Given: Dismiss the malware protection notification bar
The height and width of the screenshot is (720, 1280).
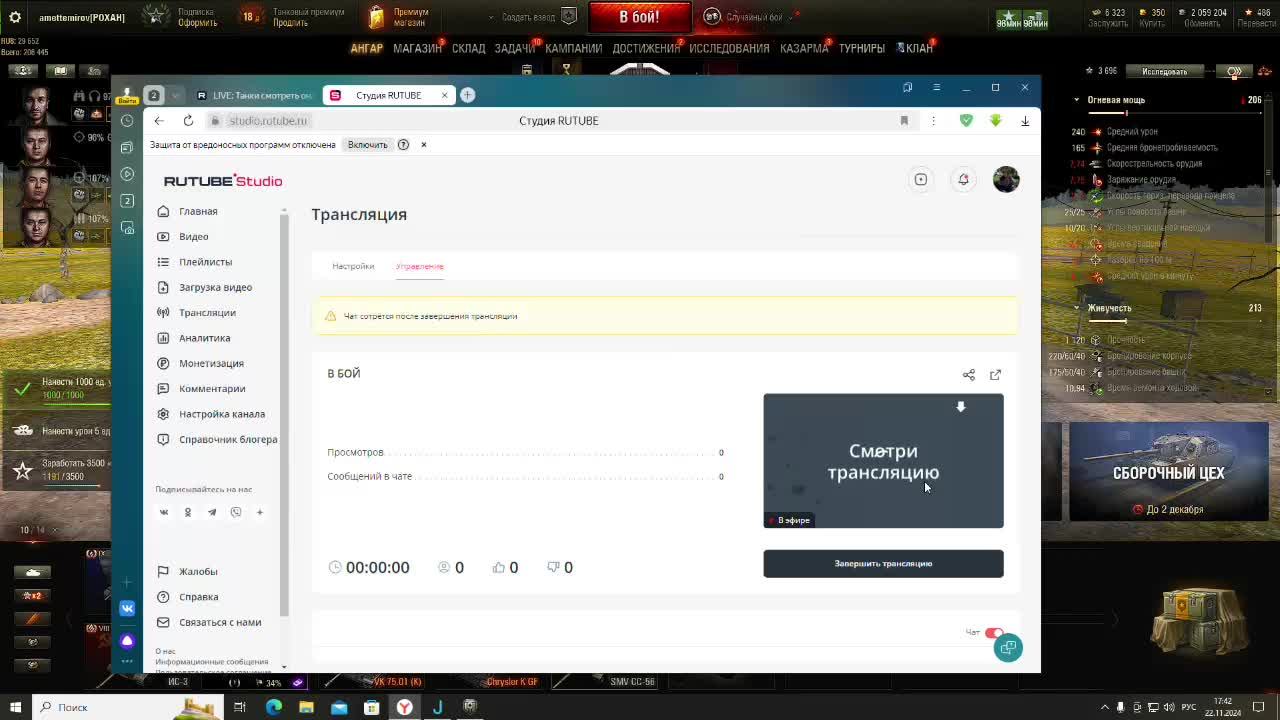Looking at the screenshot, I should pos(423,145).
